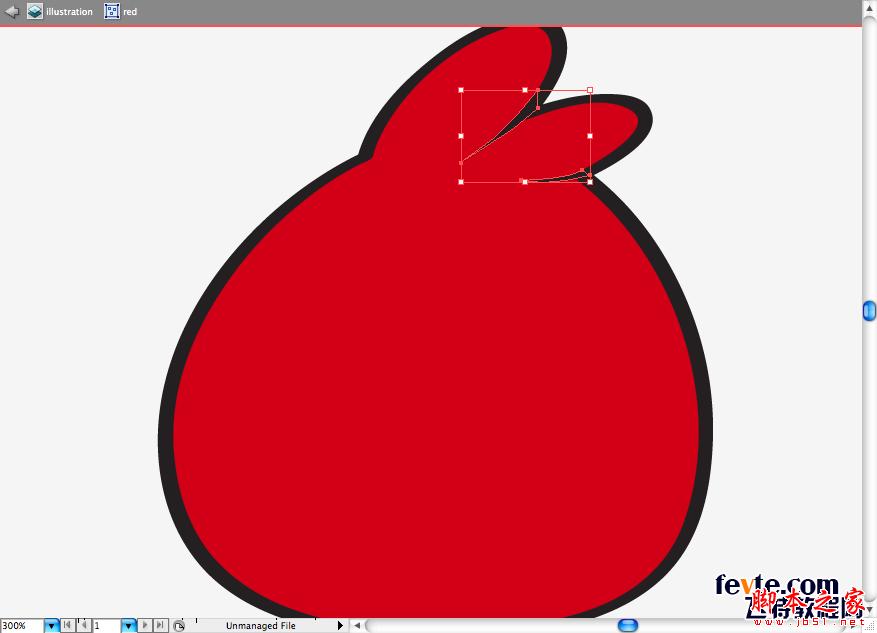Click the back arrow to exit isolation mode

tap(11, 11)
